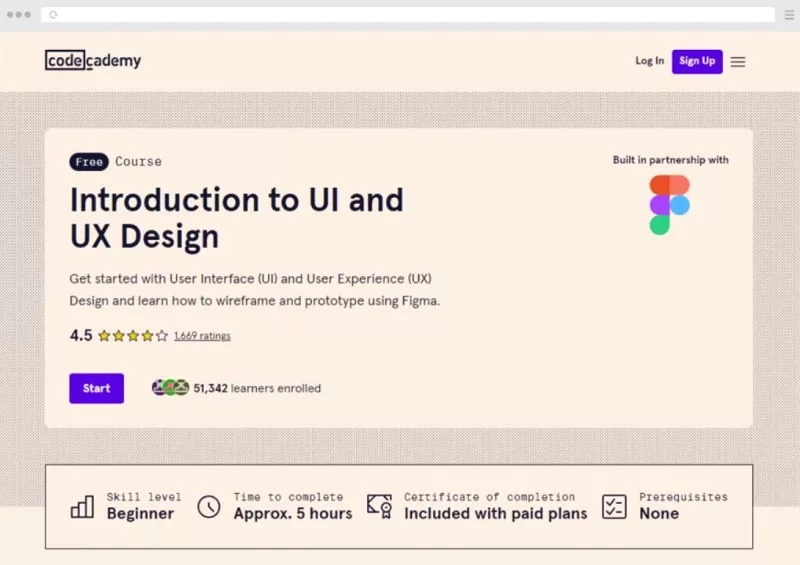Click the prerequisites checklist icon

click(614, 507)
